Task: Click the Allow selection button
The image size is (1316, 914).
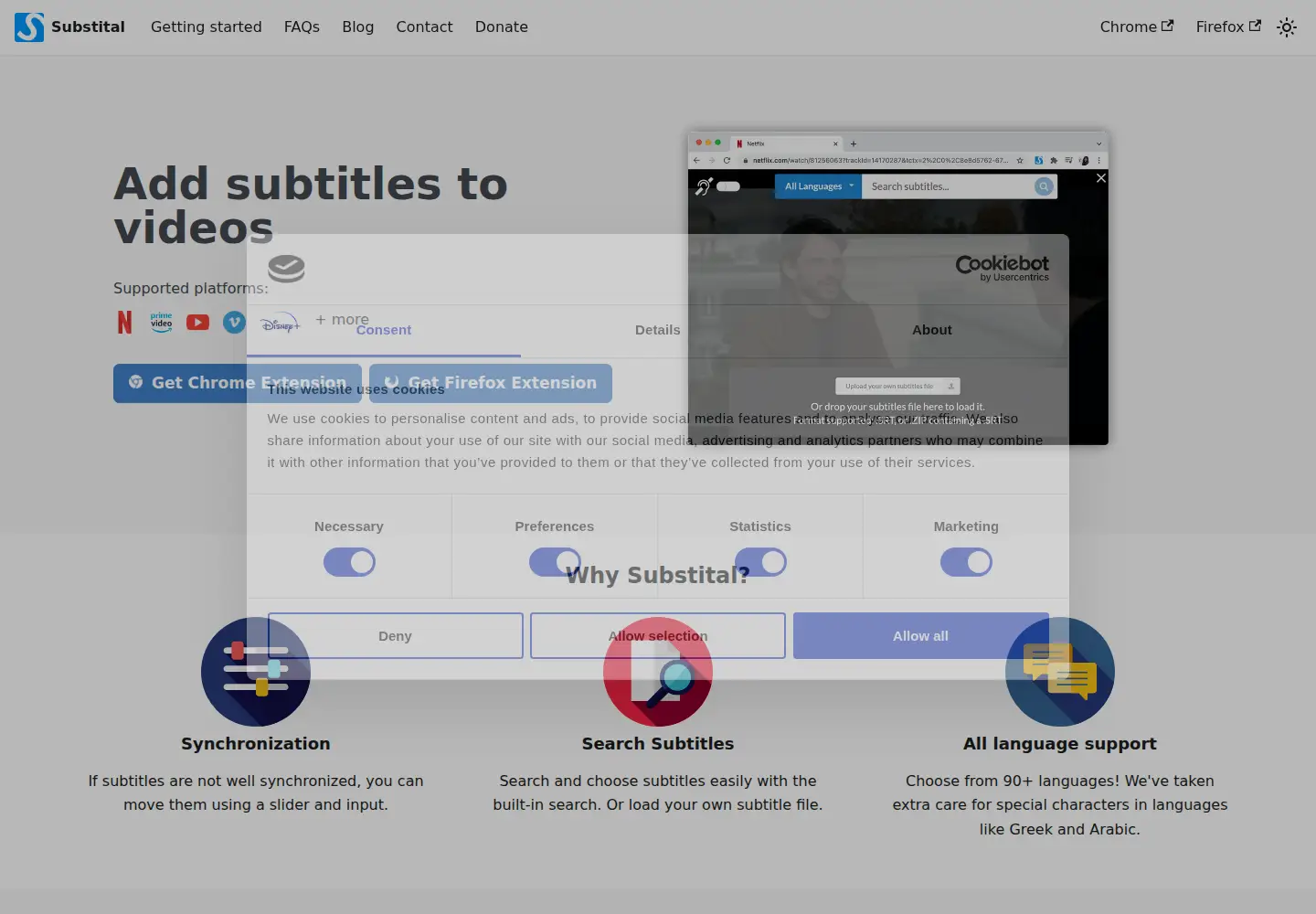Action: point(658,636)
